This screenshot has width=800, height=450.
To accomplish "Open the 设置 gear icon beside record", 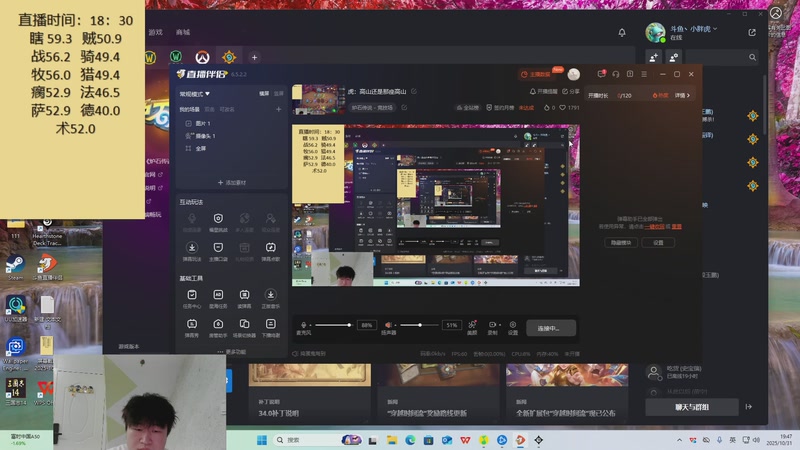I will pyautogui.click(x=513, y=324).
